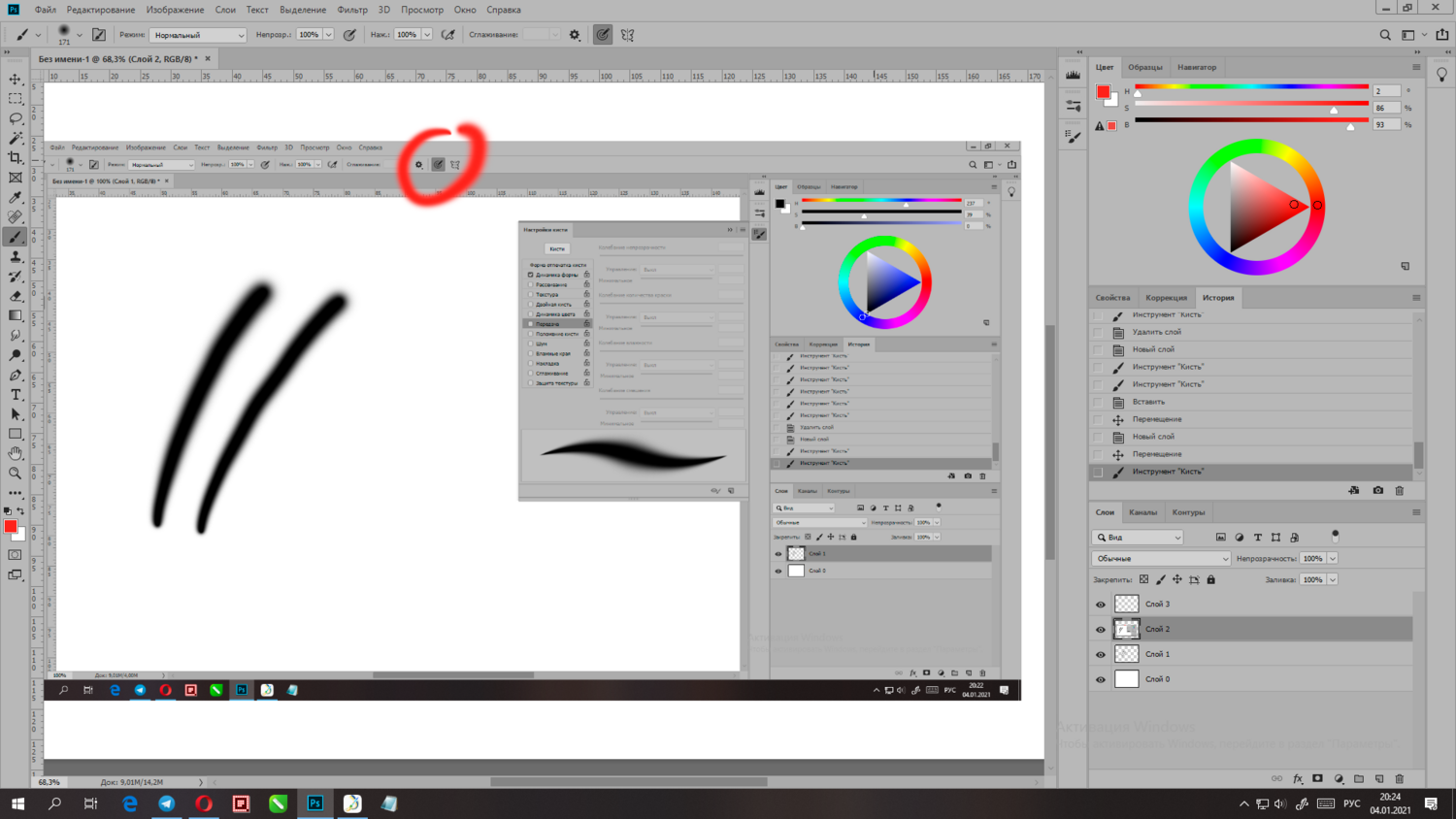Toggle layer filtering on/off switch
This screenshot has height=819, width=1456.
[1335, 536]
